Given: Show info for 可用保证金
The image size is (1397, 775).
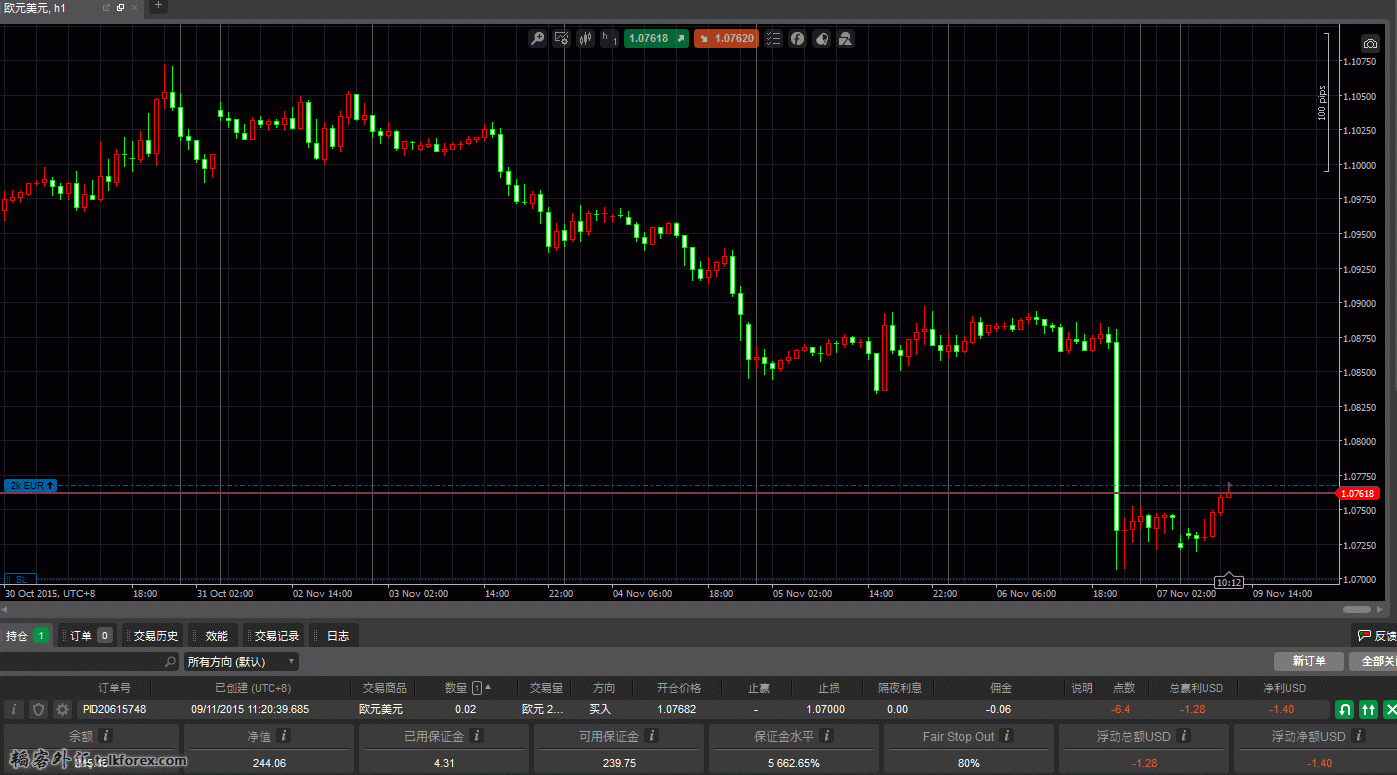Looking at the screenshot, I should coord(651,736).
